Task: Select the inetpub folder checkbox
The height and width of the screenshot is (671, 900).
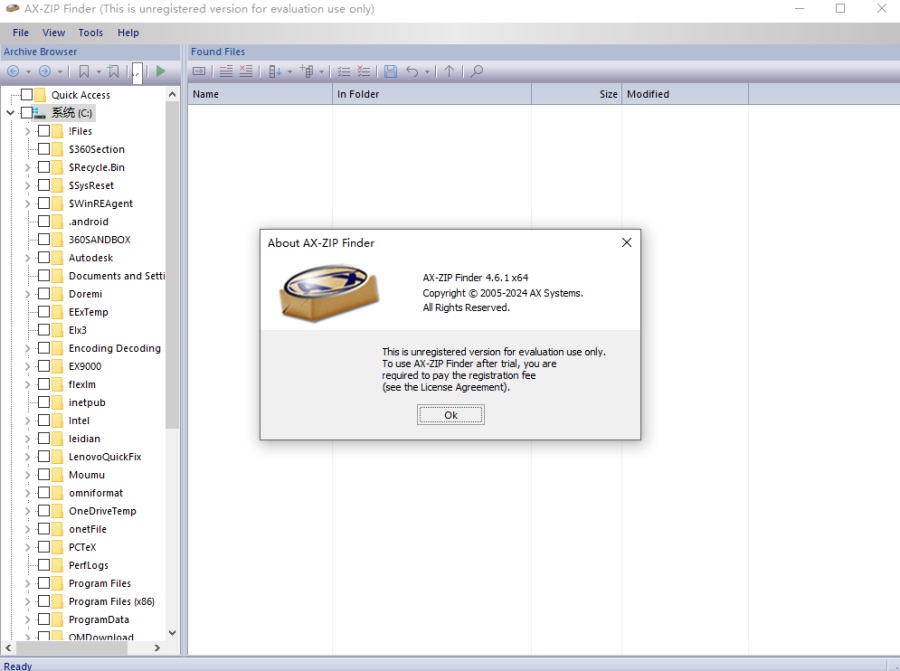Action: (x=44, y=402)
